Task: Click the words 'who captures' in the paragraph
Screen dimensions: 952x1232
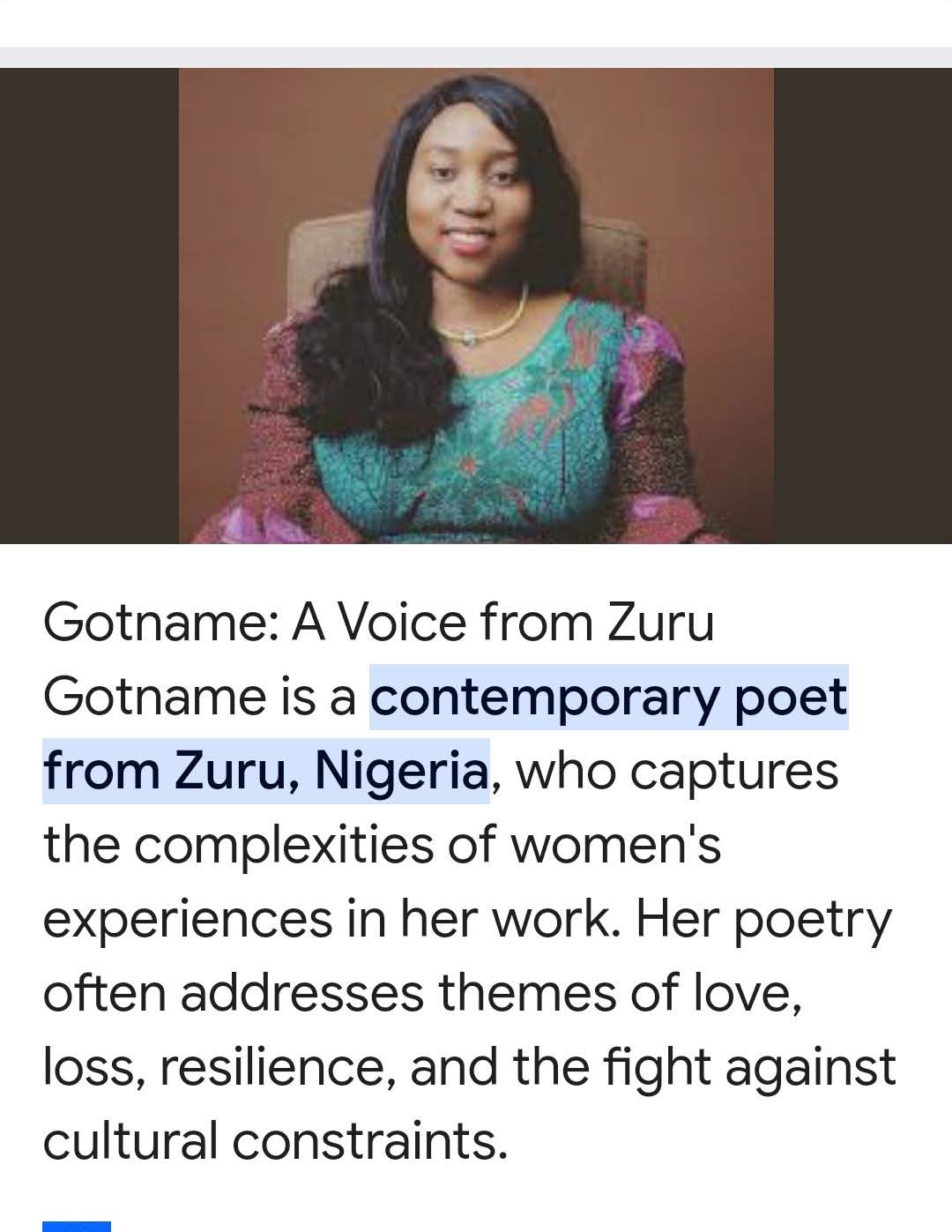Action: [676, 771]
